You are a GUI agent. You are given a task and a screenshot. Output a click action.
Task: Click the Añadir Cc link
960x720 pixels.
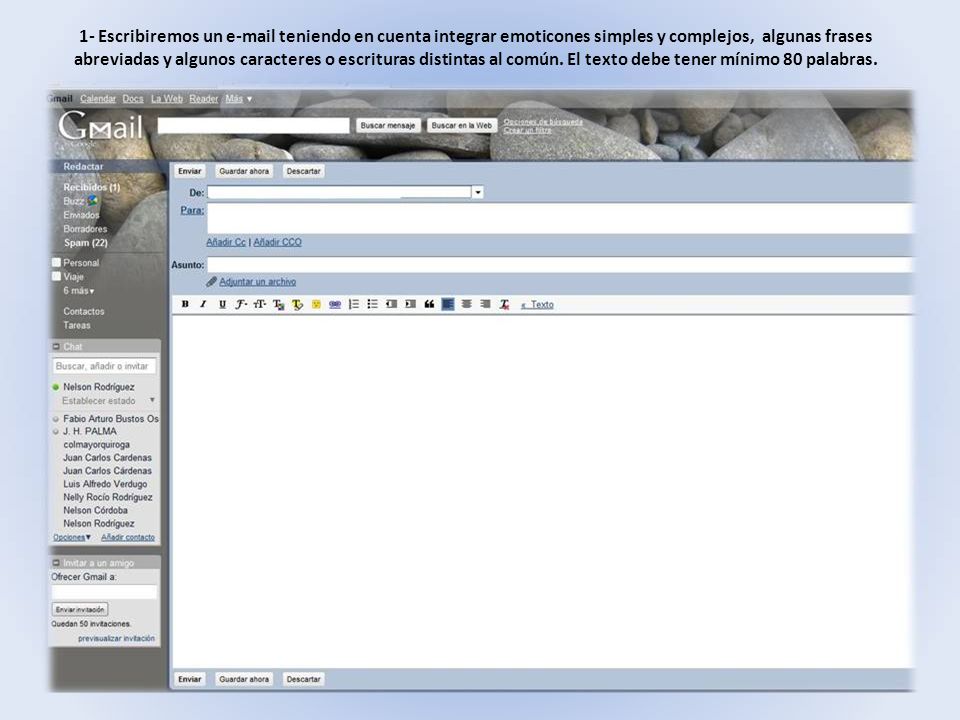[226, 242]
